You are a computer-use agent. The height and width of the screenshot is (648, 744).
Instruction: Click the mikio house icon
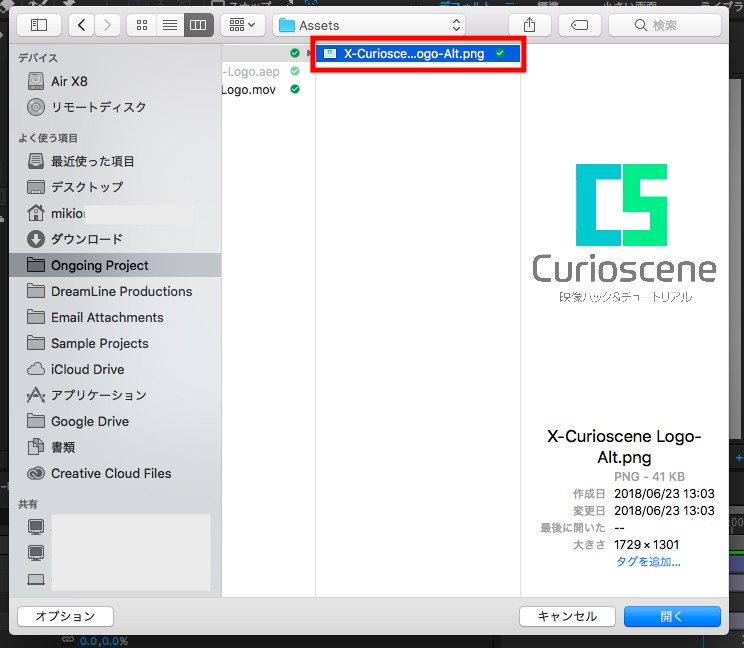(36, 213)
